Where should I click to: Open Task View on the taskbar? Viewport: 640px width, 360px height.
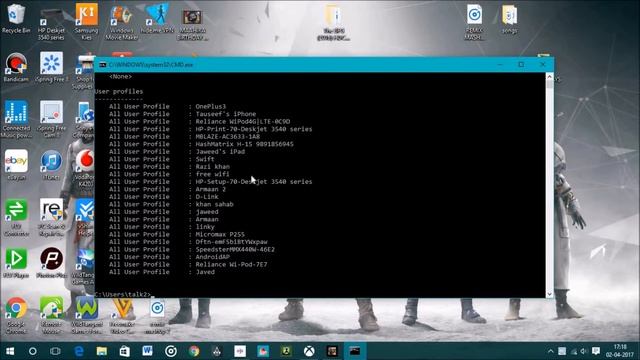[x=55, y=351]
